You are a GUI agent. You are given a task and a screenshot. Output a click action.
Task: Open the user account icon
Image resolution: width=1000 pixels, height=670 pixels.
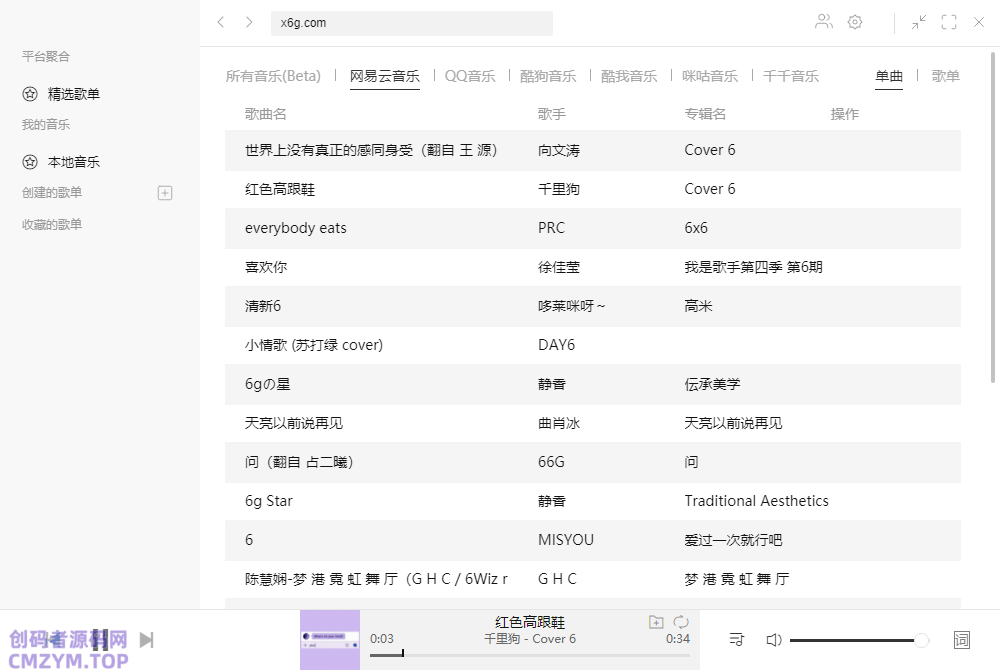click(823, 22)
